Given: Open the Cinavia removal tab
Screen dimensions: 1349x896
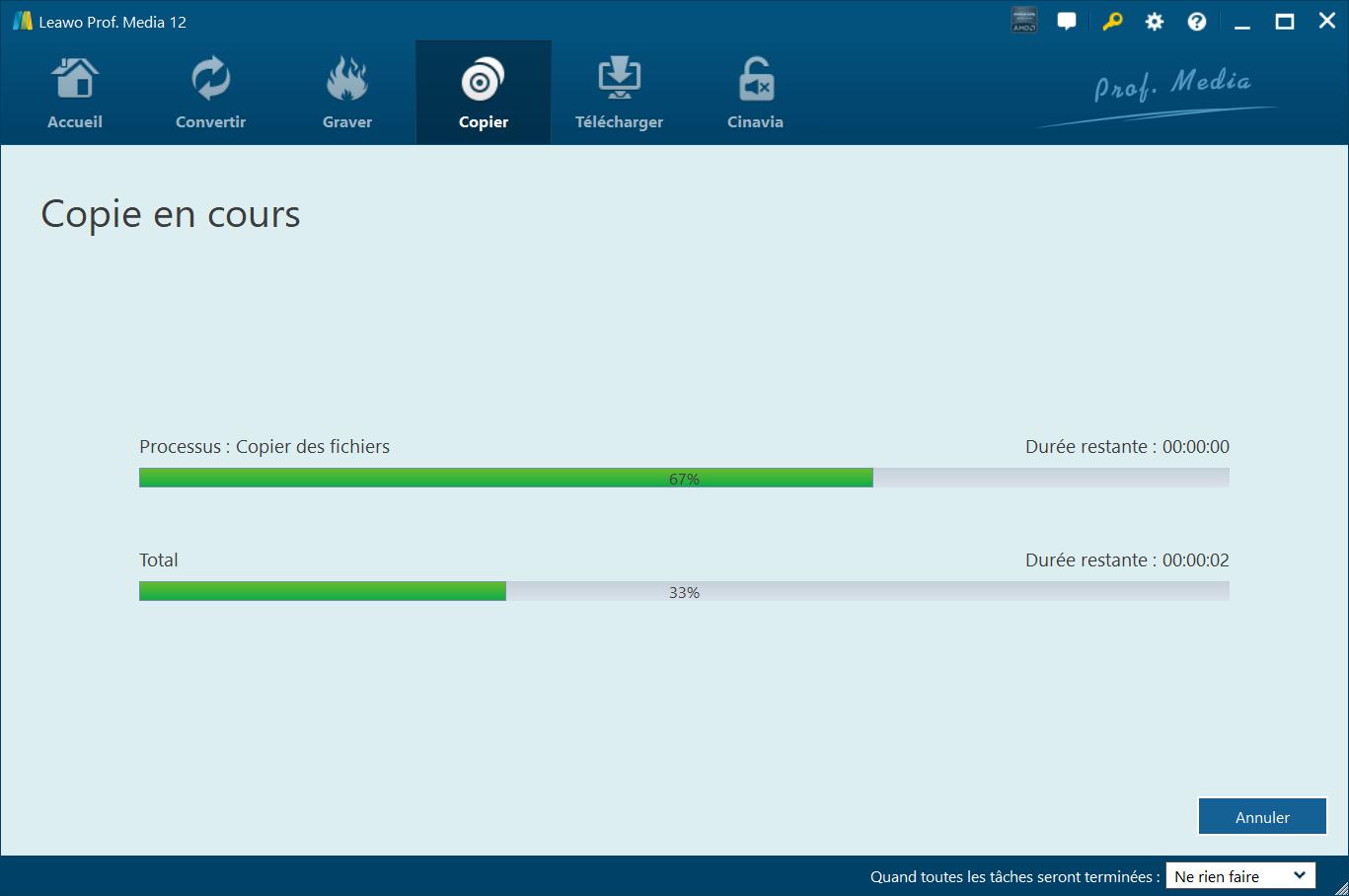Looking at the screenshot, I should click(x=755, y=93).
